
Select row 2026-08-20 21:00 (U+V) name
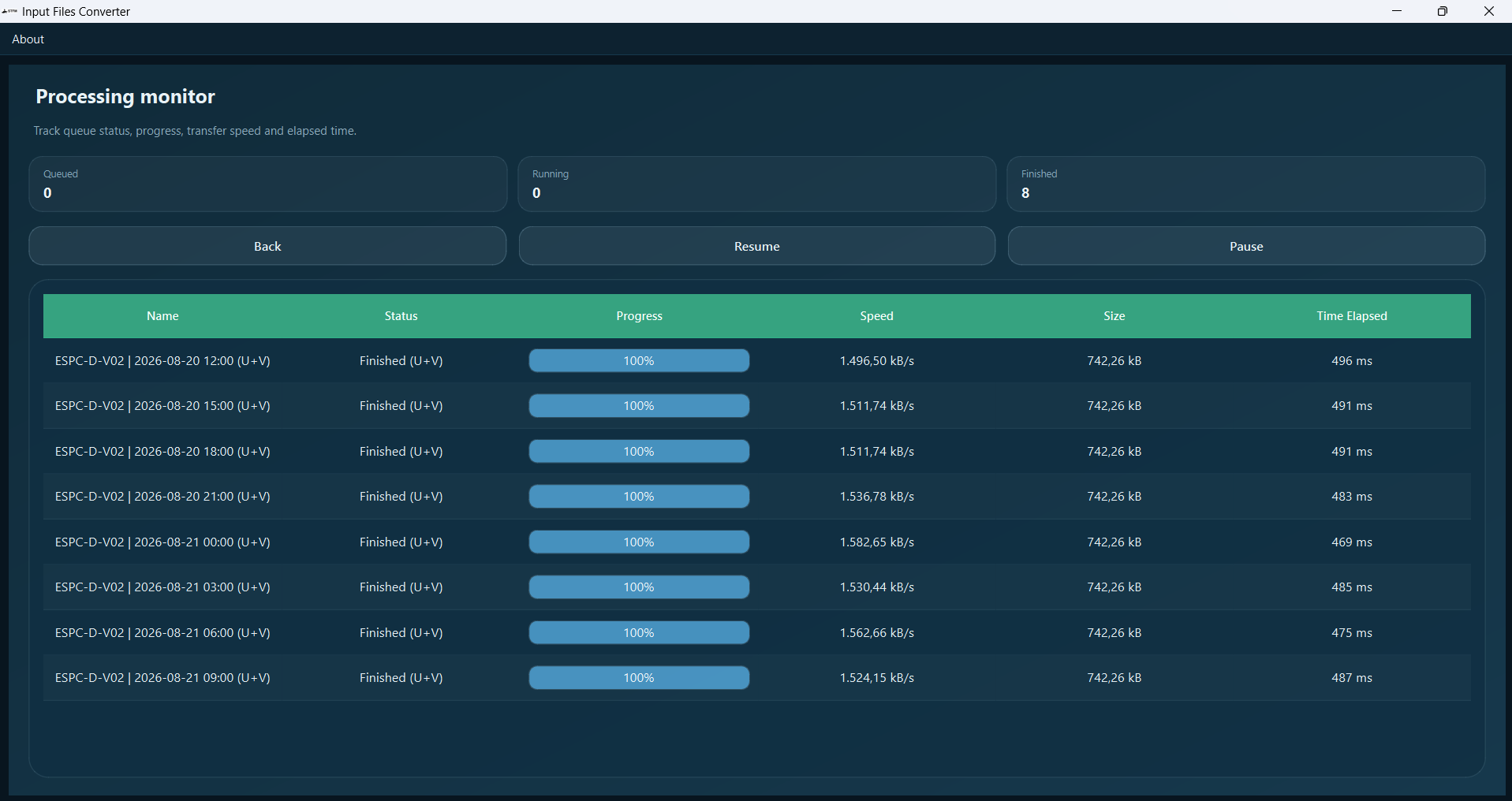(x=162, y=497)
